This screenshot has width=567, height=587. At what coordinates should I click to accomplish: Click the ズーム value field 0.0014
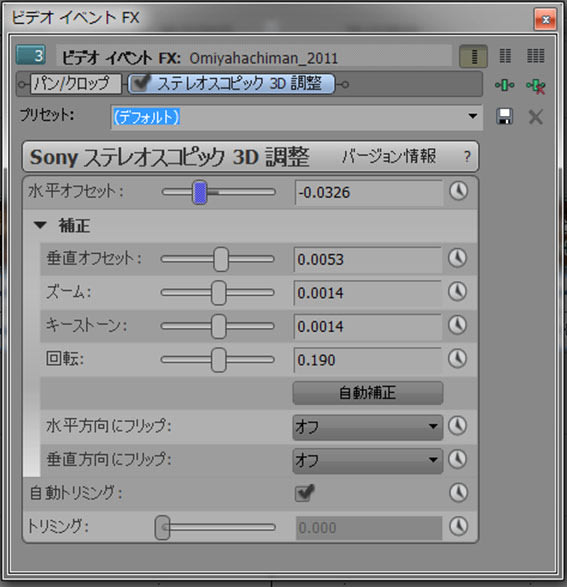click(368, 293)
